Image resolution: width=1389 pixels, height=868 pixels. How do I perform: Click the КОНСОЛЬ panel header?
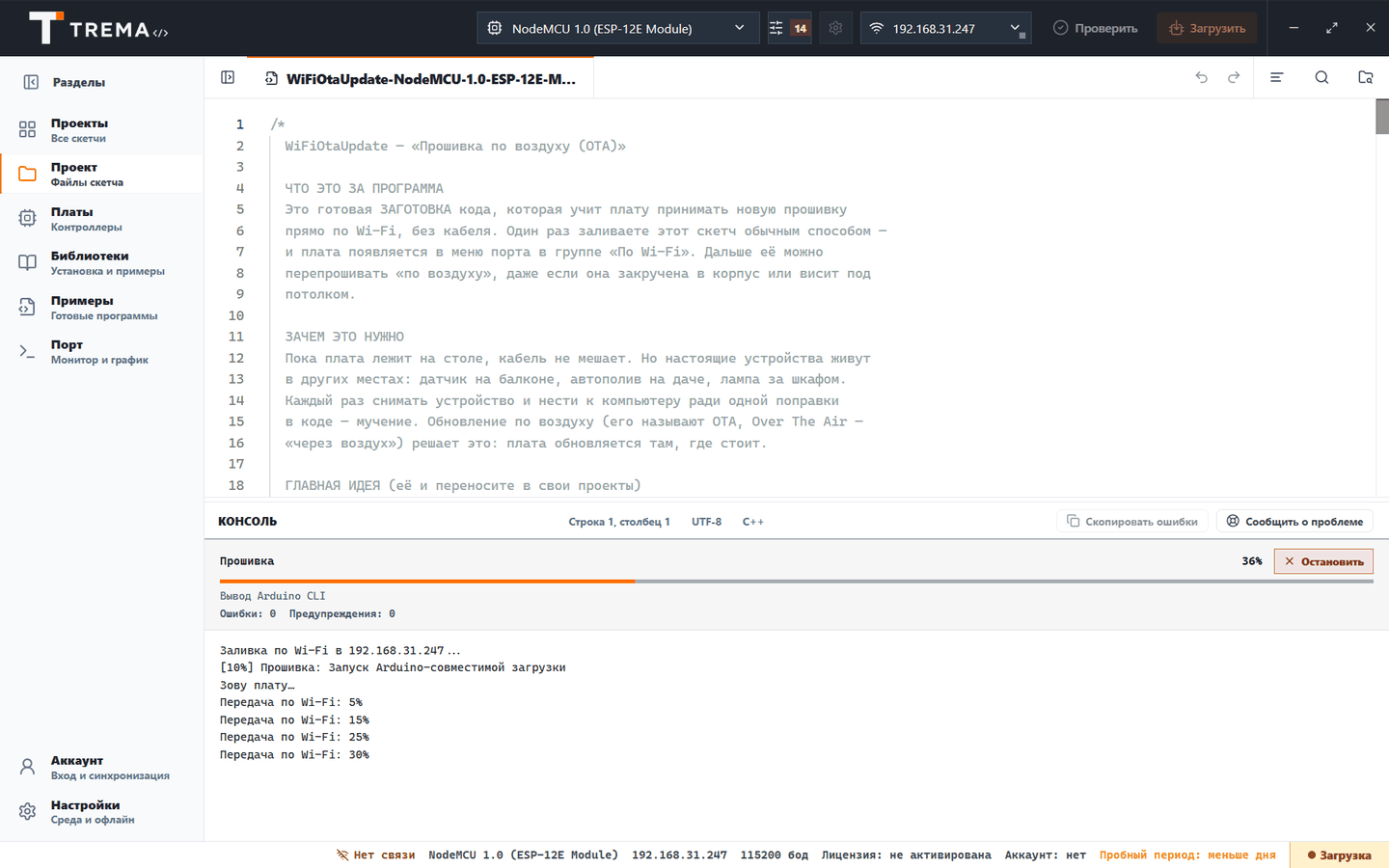point(247,521)
